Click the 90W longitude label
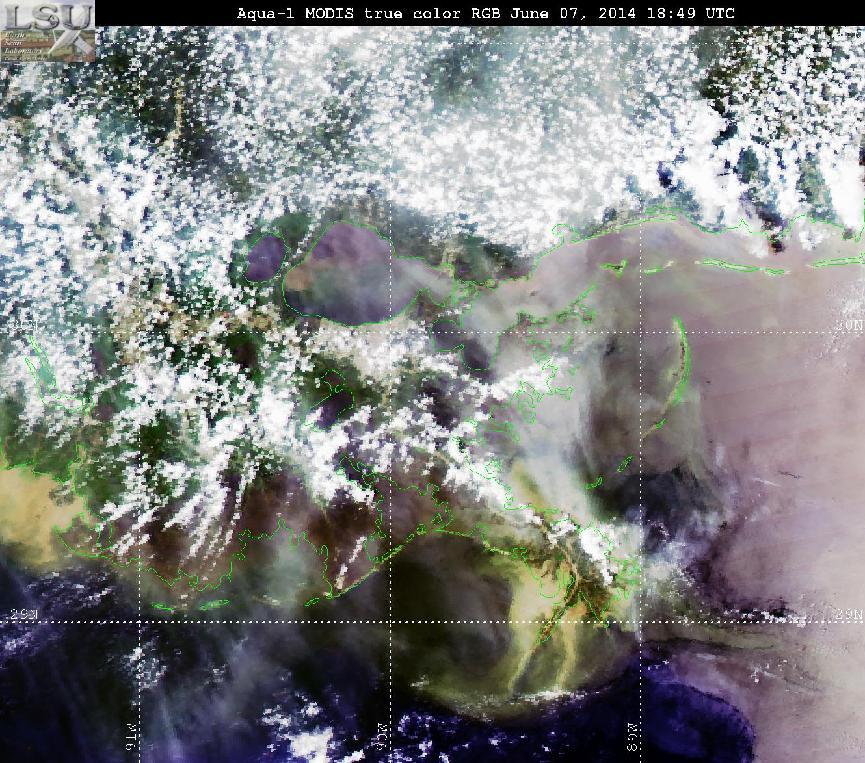 pos(384,737)
